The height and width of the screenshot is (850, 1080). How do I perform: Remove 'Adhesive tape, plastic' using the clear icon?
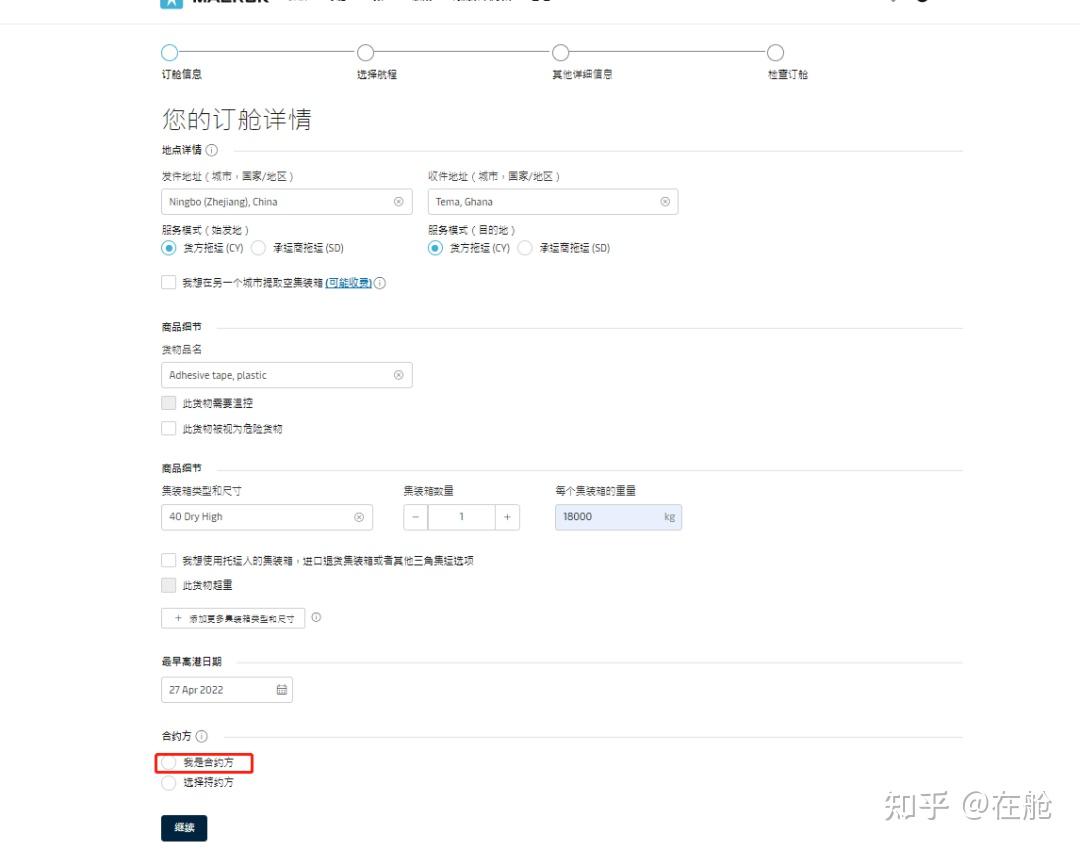pyautogui.click(x=398, y=374)
